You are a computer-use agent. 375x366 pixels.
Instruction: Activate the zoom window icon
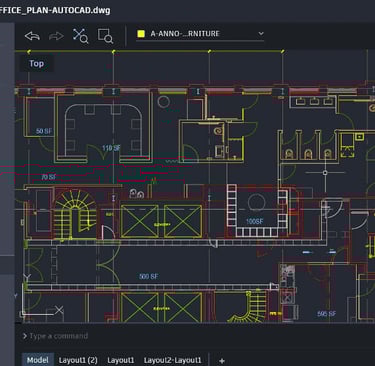(105, 36)
